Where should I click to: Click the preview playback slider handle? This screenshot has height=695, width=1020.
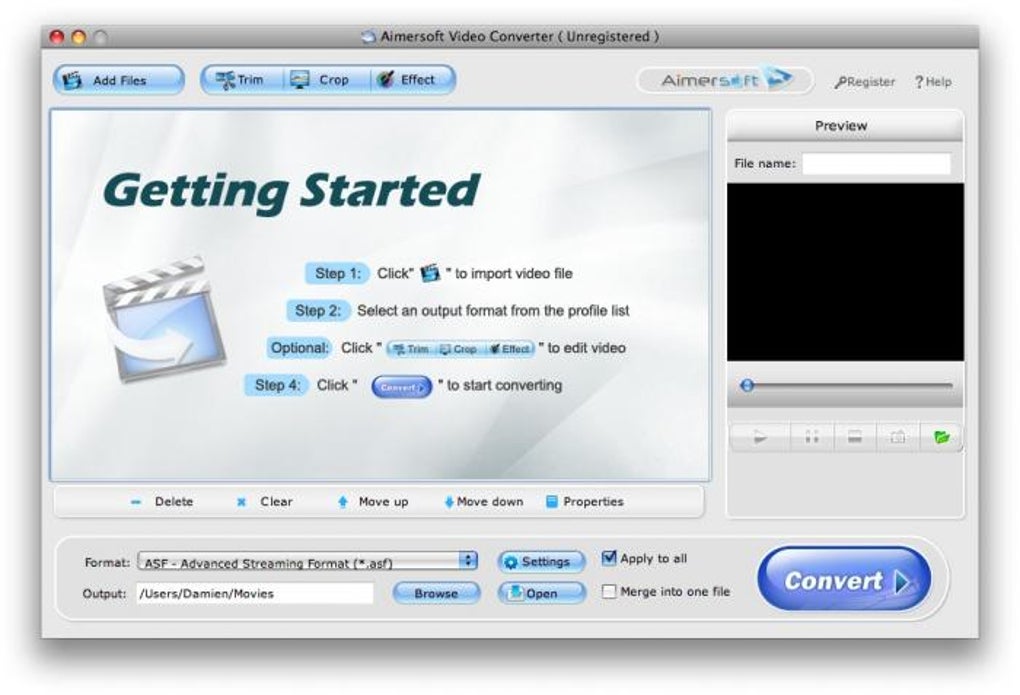(747, 385)
